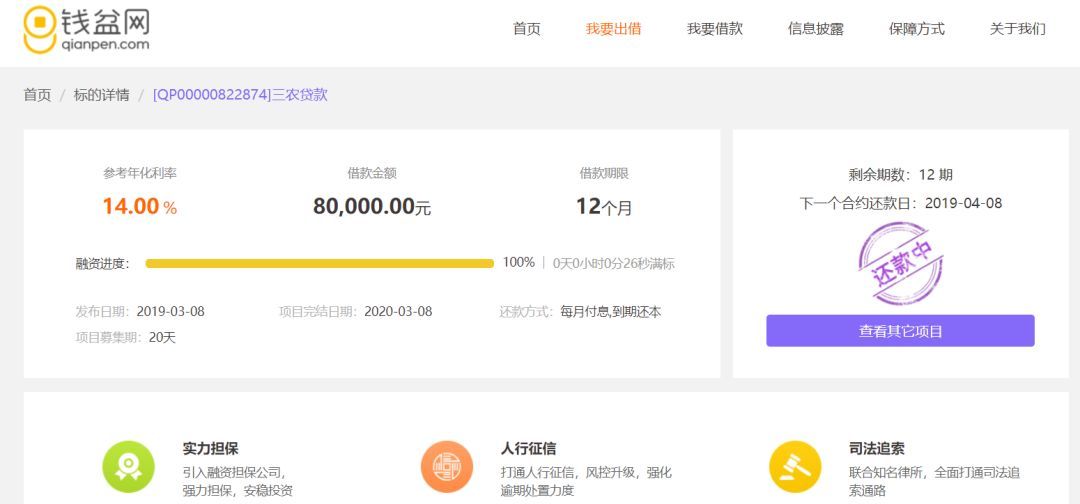This screenshot has width=1080, height=504.
Task: Click the green 实力担保 badge icon
Action: pos(129,466)
